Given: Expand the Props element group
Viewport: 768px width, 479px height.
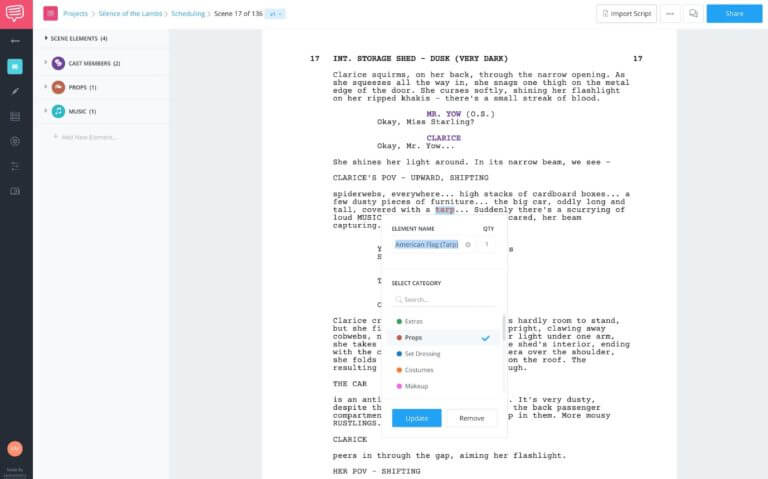Looking at the screenshot, I should pos(45,87).
